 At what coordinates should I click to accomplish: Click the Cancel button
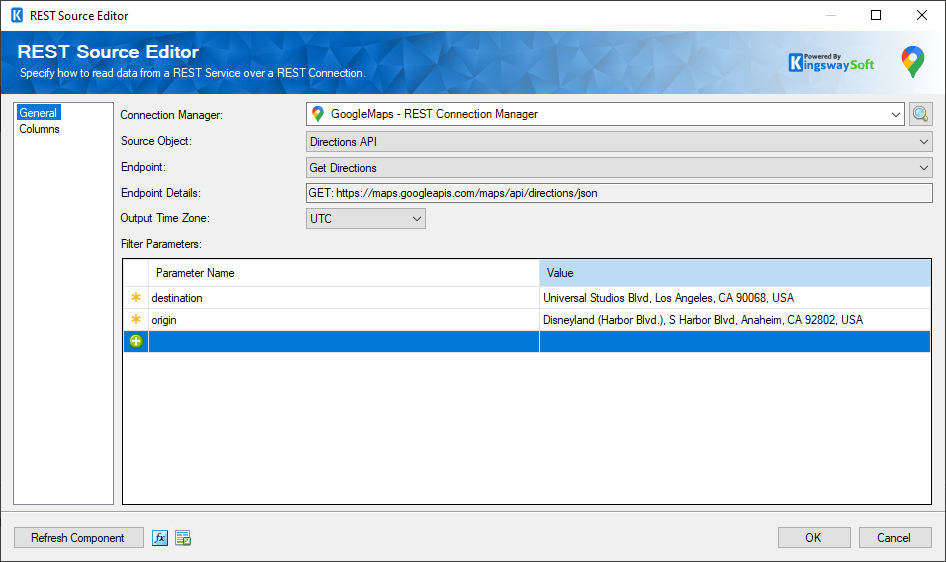(895, 537)
